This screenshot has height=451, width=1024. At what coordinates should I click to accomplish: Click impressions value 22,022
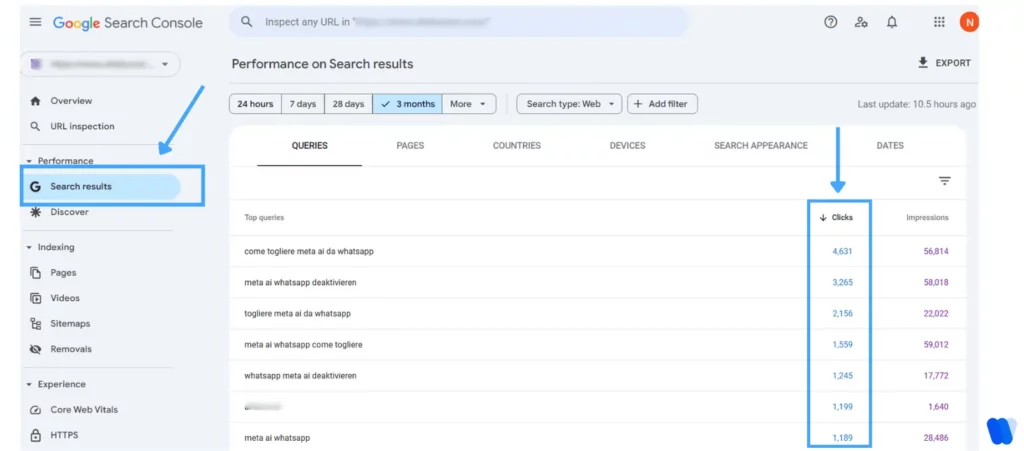[936, 313]
